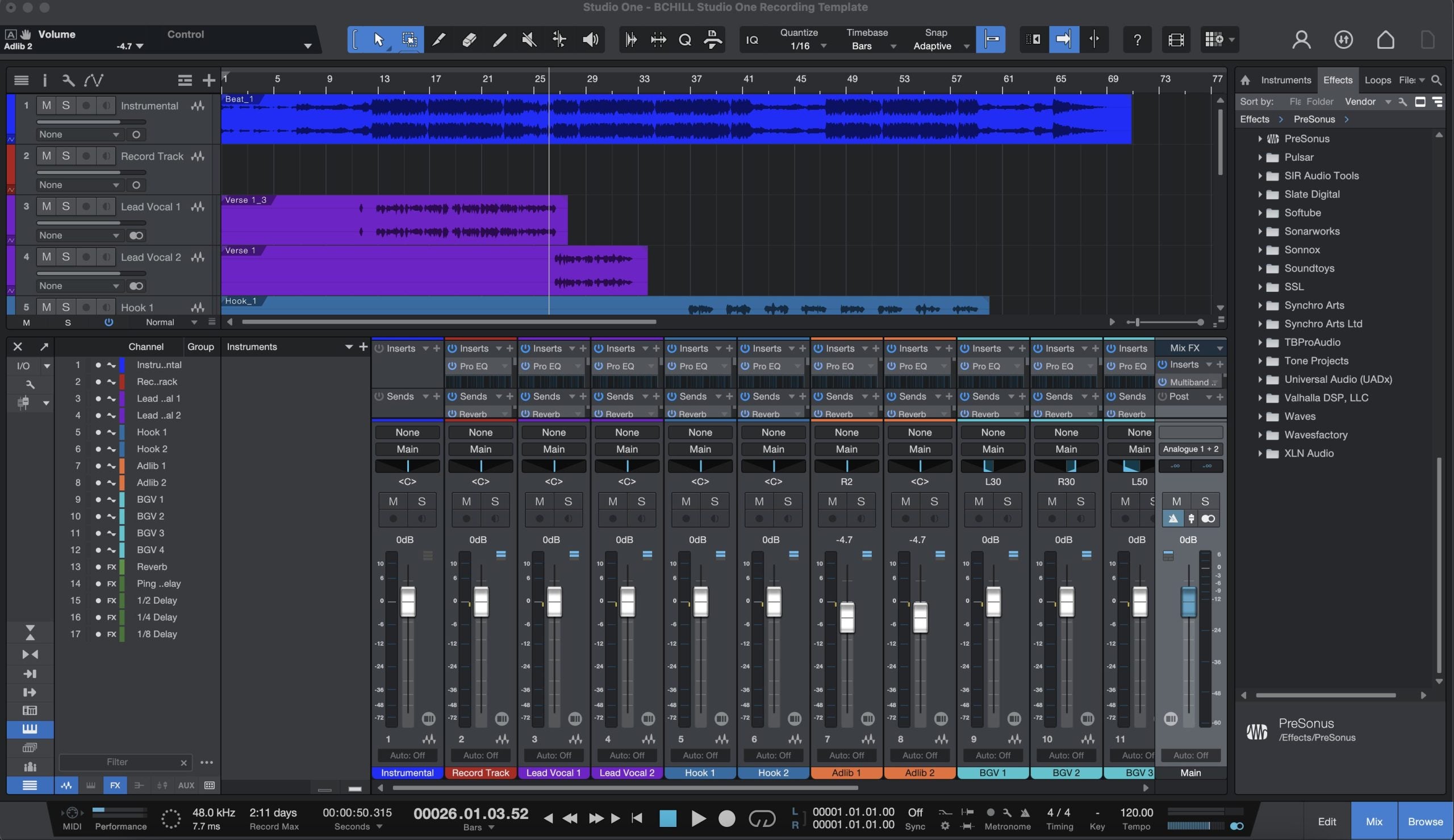Click the mixer console Filter input field
This screenshot has height=840, width=1454.
pyautogui.click(x=117, y=762)
